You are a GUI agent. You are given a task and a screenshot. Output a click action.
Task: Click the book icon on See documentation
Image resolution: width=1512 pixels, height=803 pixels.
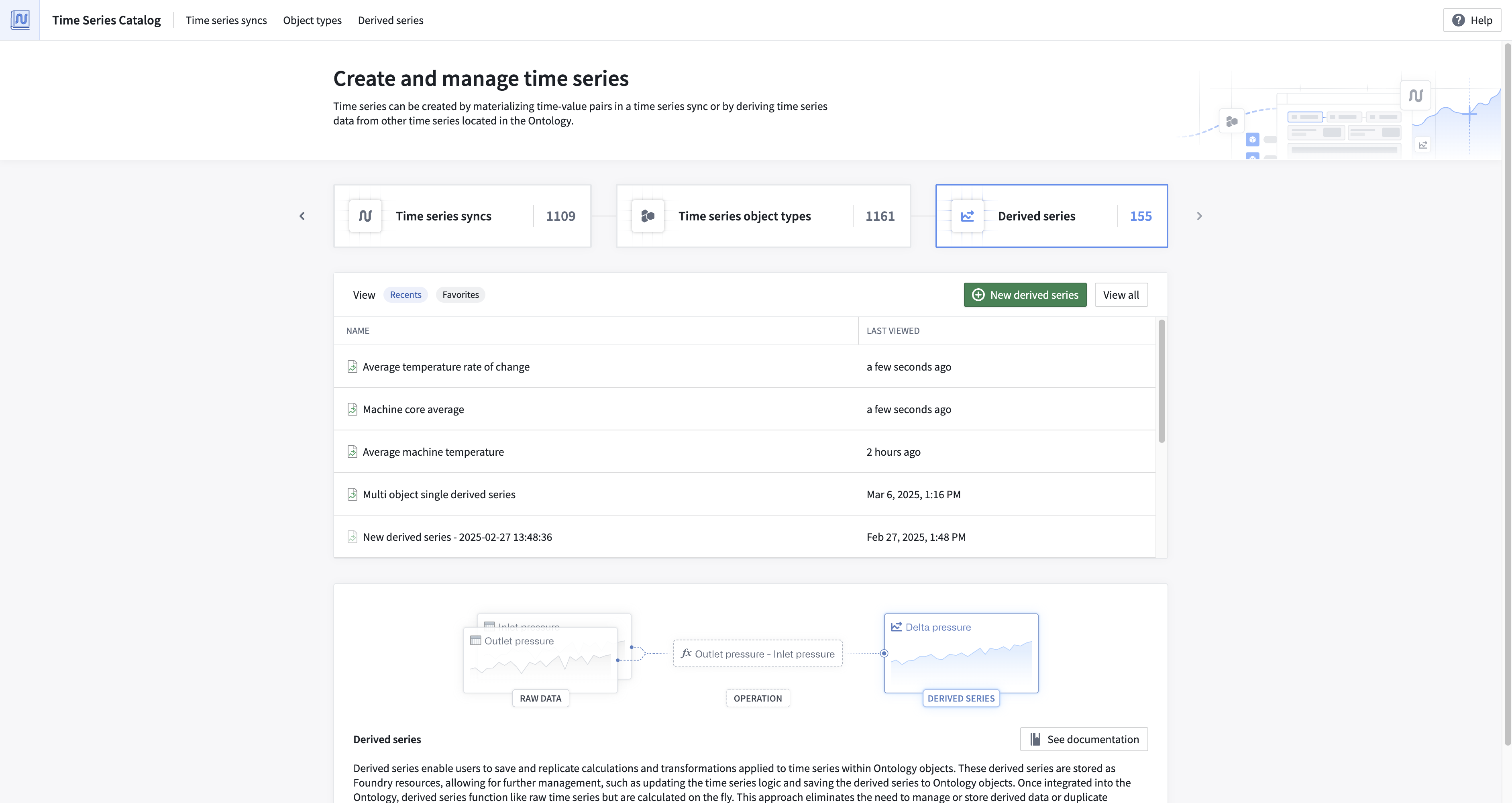pos(1035,739)
